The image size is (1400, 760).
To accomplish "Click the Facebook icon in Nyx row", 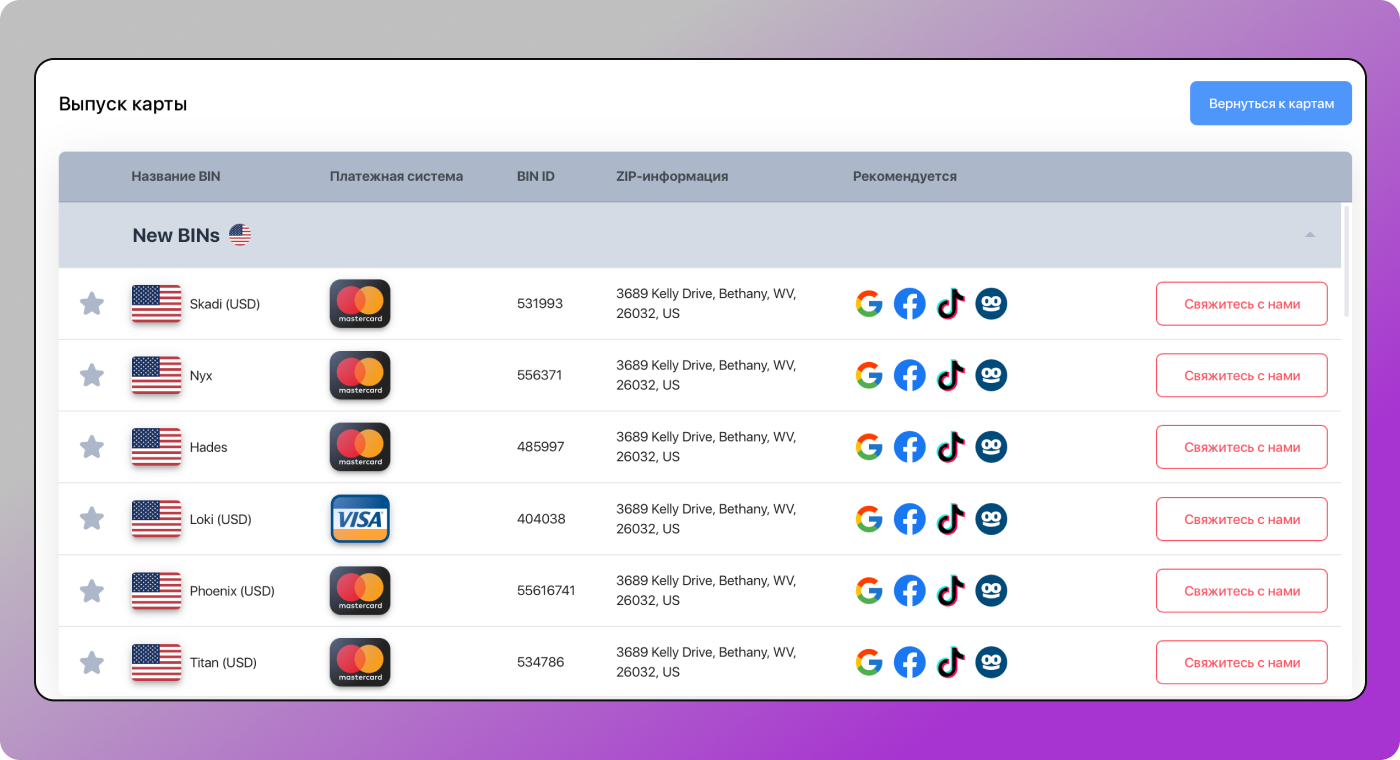I will click(909, 376).
